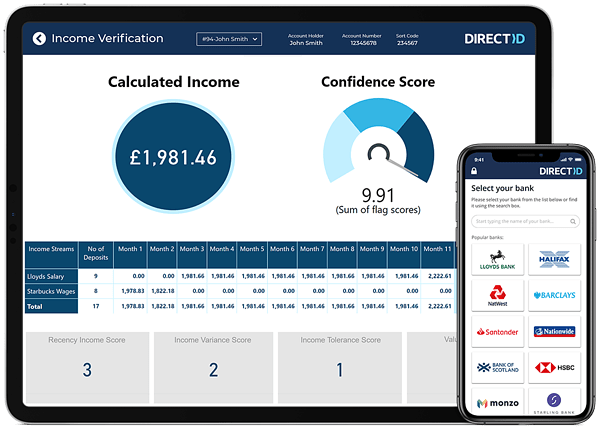Click the Month 10 column header

[404, 254]
